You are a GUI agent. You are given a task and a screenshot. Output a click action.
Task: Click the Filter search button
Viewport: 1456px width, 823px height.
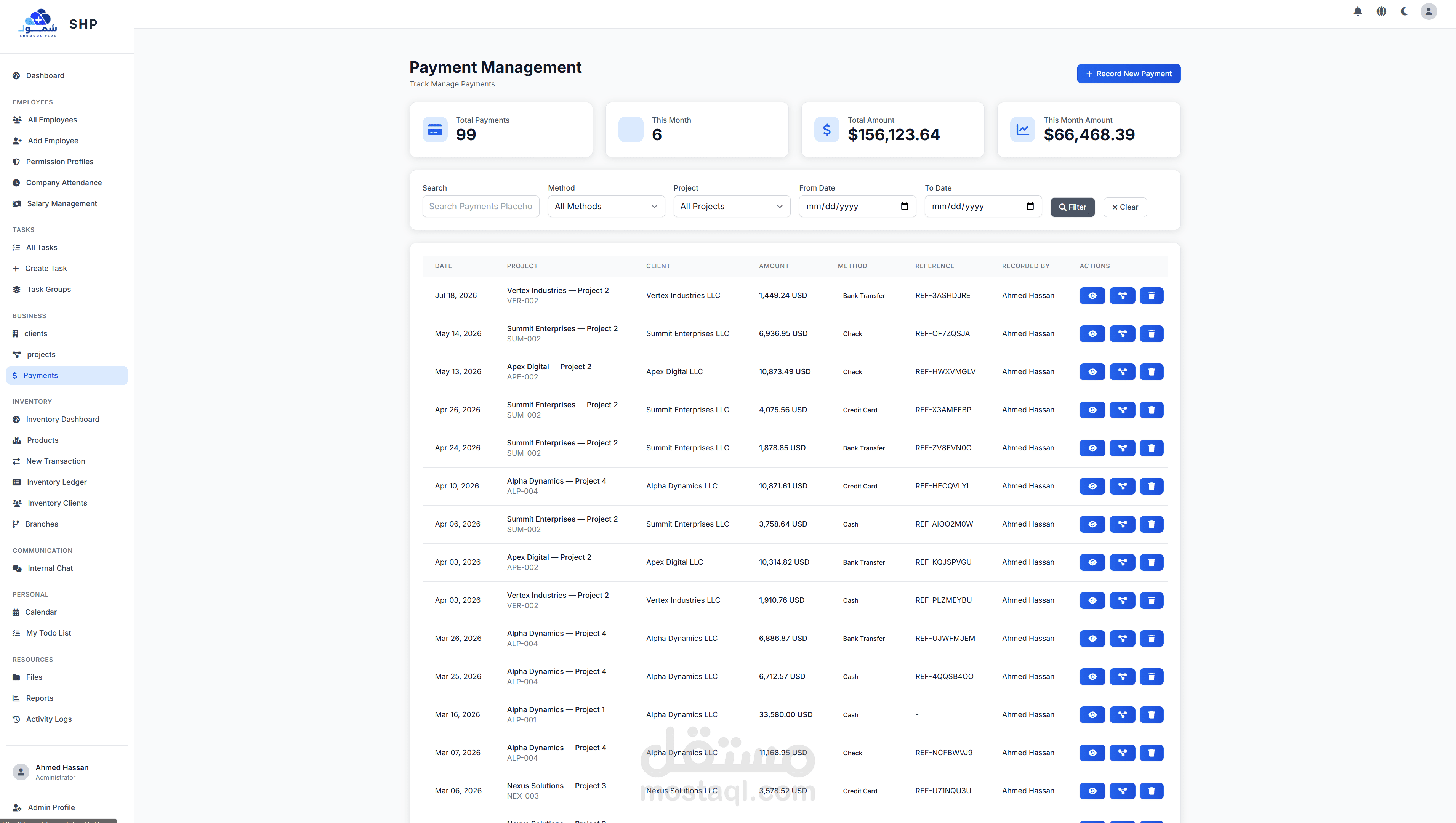coord(1072,207)
